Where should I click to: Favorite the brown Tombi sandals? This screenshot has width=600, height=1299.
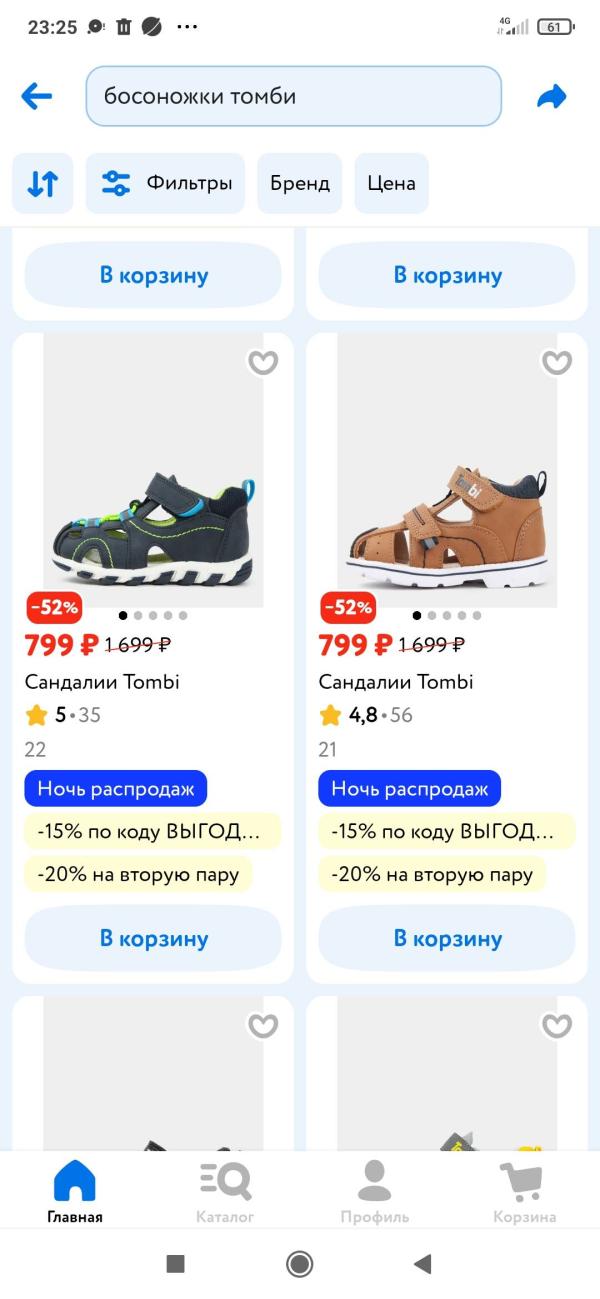557,362
